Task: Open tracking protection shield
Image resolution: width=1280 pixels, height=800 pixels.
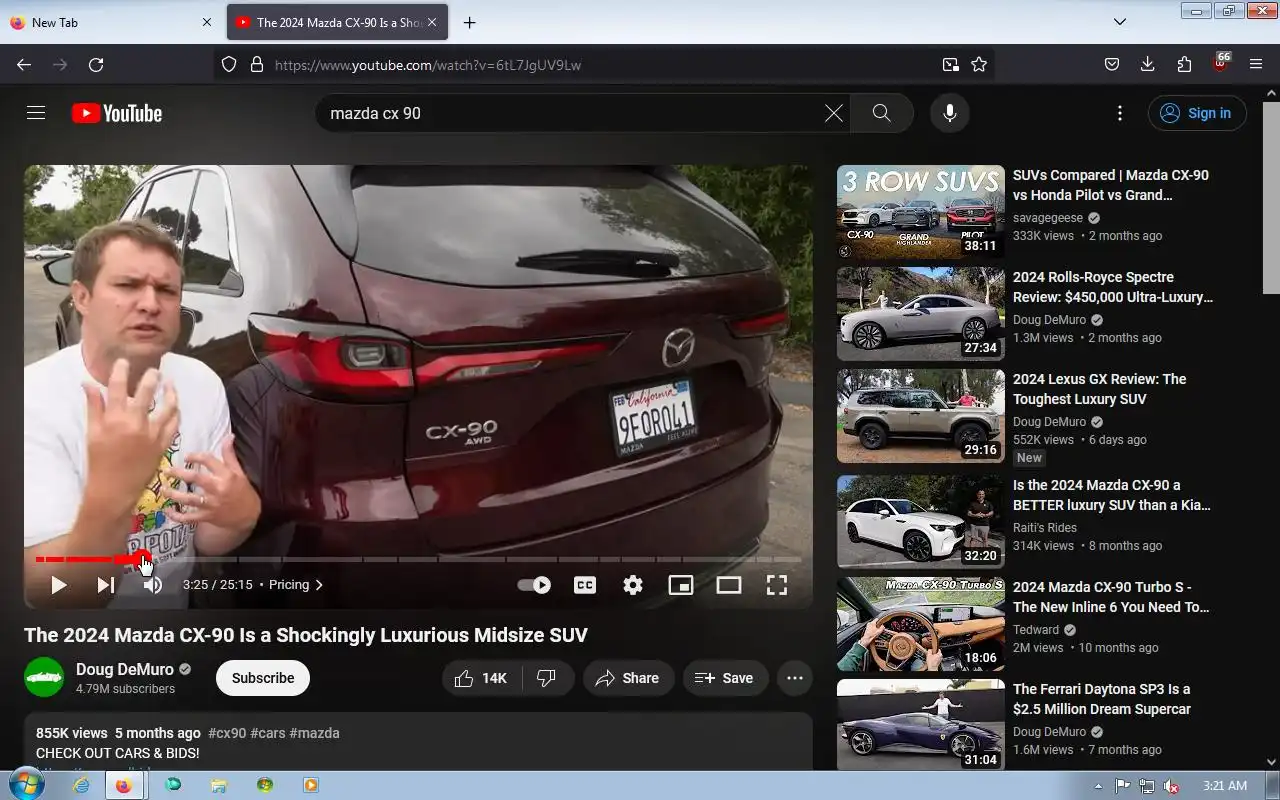Action: tap(229, 64)
